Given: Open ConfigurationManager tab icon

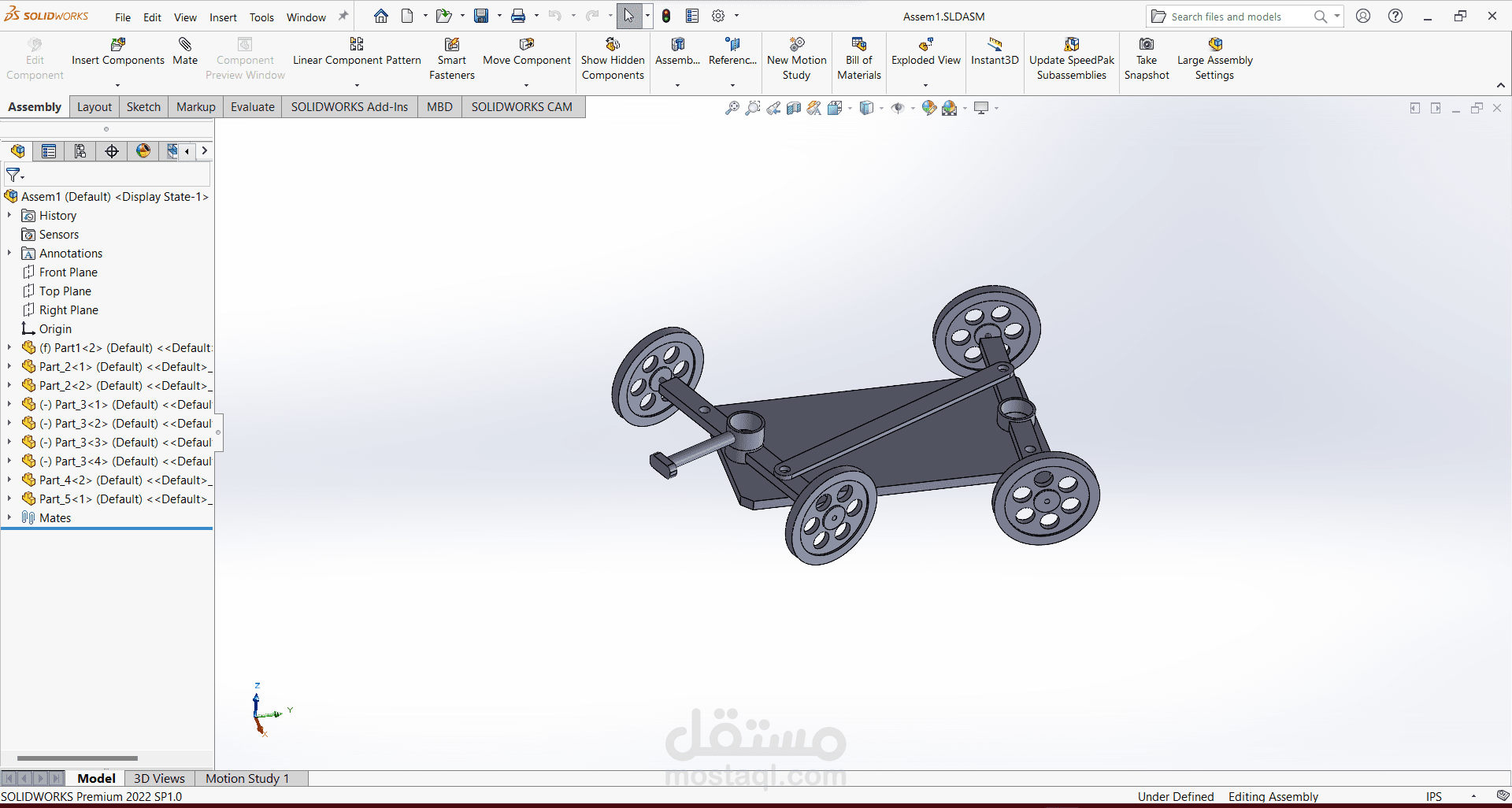Looking at the screenshot, I should 80,150.
